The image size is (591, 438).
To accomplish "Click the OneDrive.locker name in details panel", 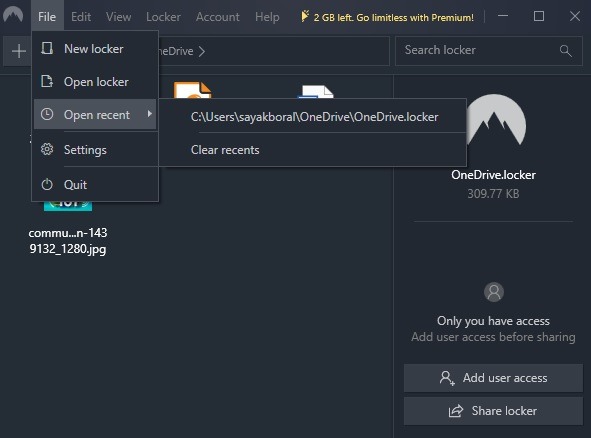I will click(493, 175).
